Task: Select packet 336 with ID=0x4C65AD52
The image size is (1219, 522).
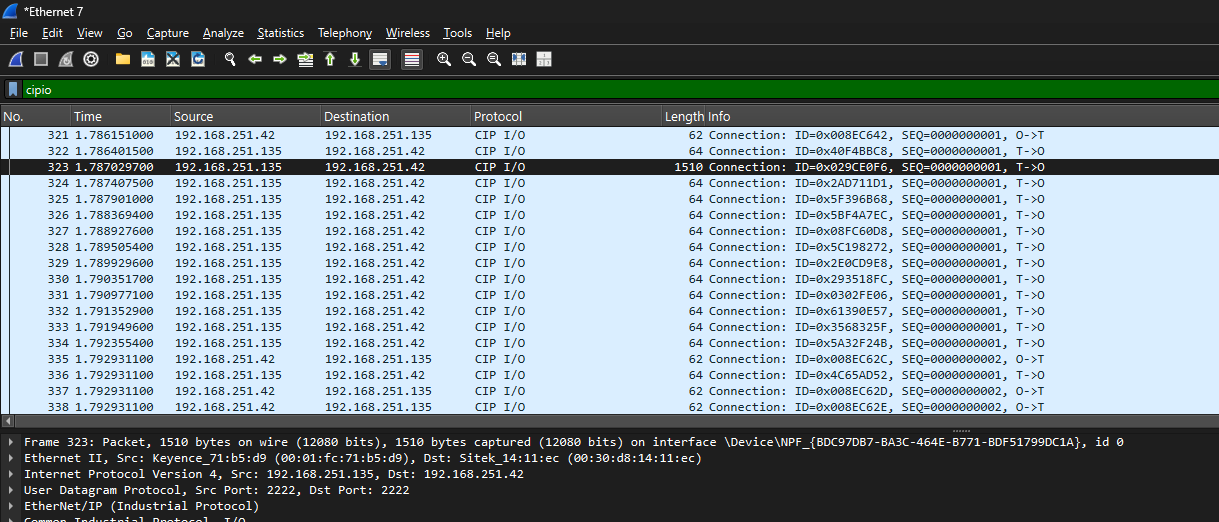Action: pyautogui.click(x=609, y=375)
